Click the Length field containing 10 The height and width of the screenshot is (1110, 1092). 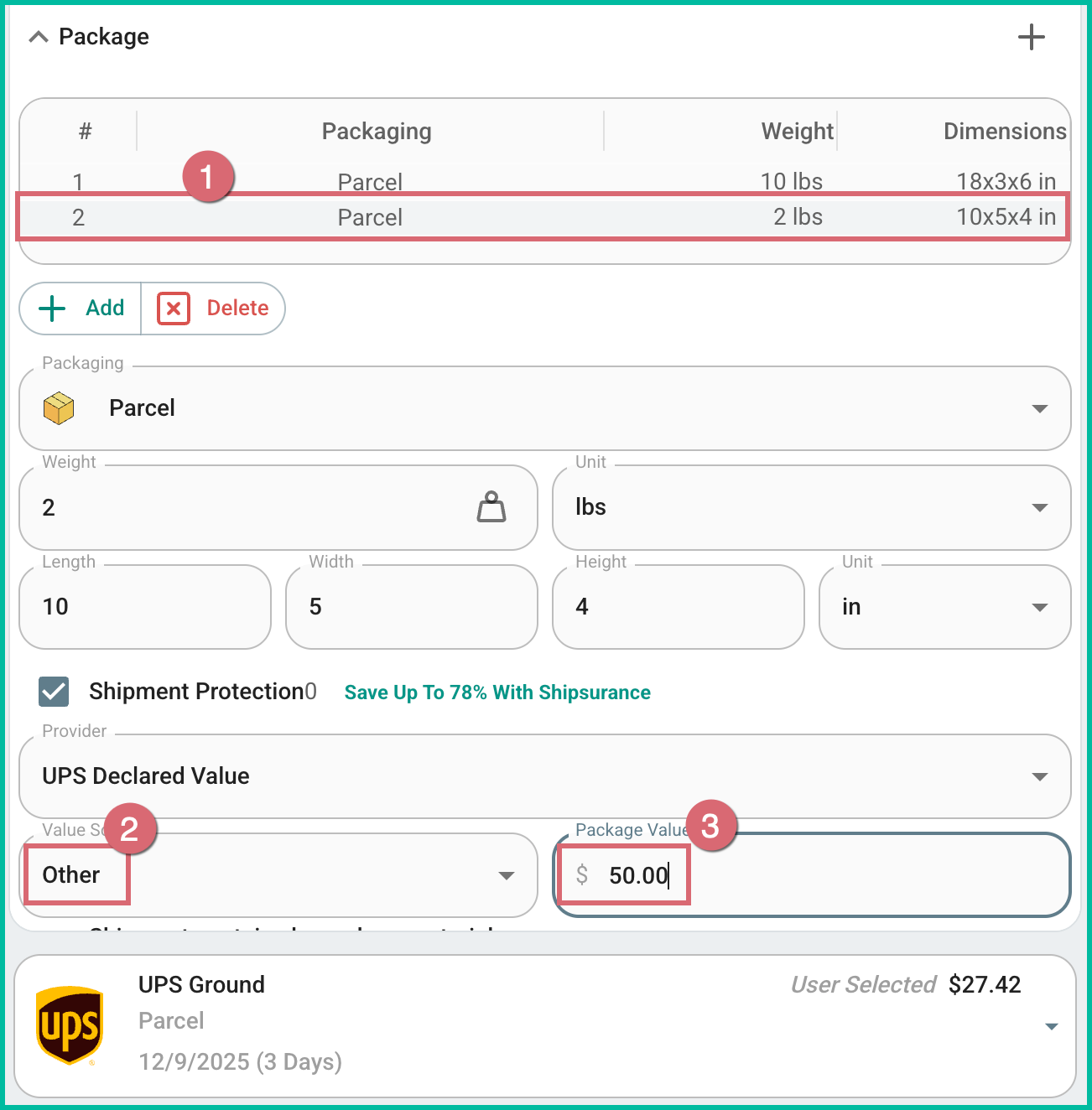coord(144,606)
